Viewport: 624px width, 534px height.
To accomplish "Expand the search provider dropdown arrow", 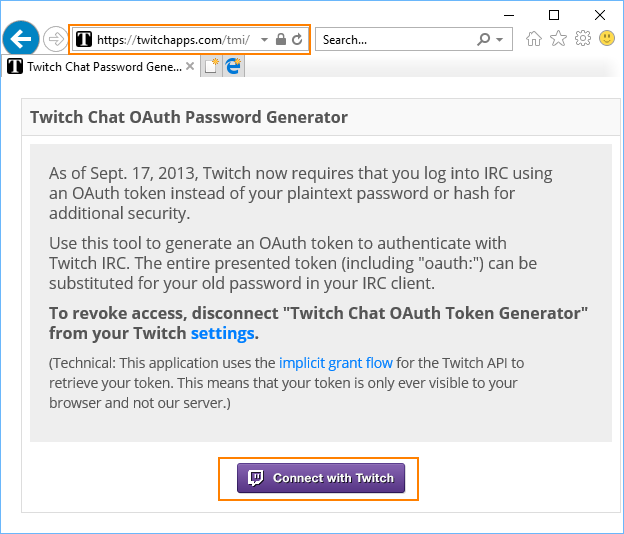I will pos(499,40).
